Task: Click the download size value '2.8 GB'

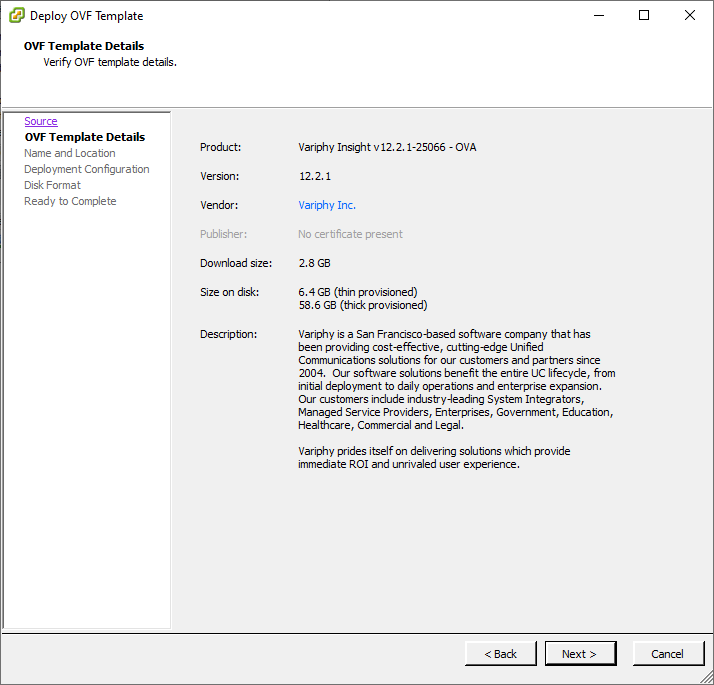Action: coord(314,263)
